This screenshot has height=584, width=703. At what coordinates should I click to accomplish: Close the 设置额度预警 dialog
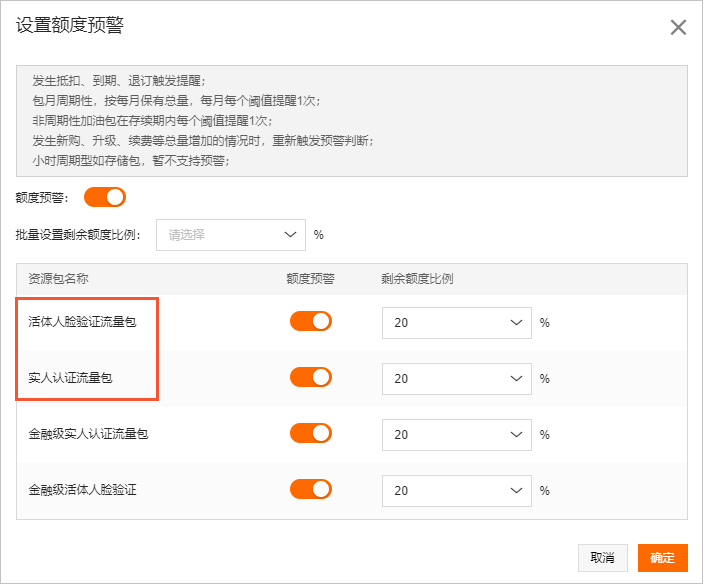[678, 27]
